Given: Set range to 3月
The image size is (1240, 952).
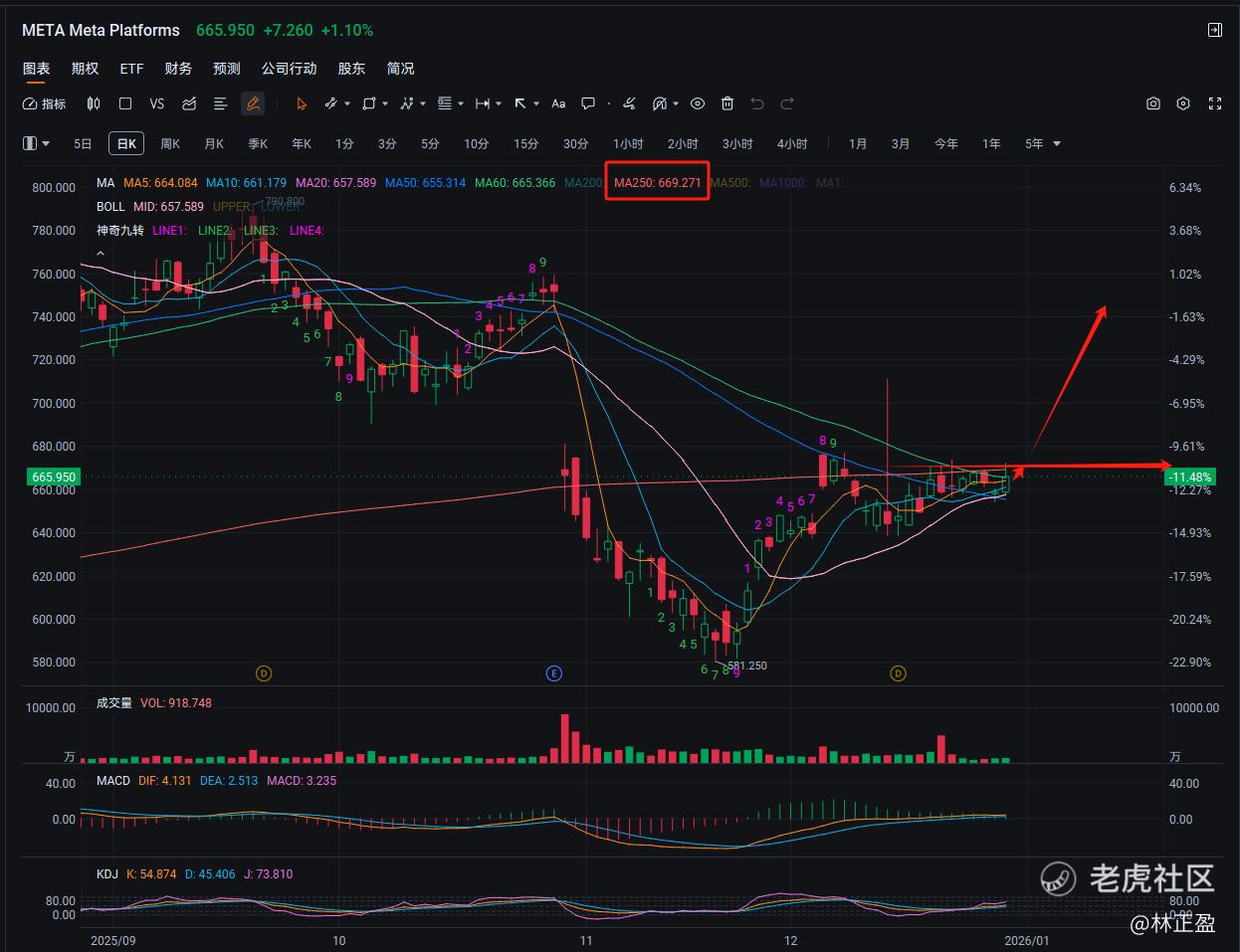Looking at the screenshot, I should click(x=901, y=144).
